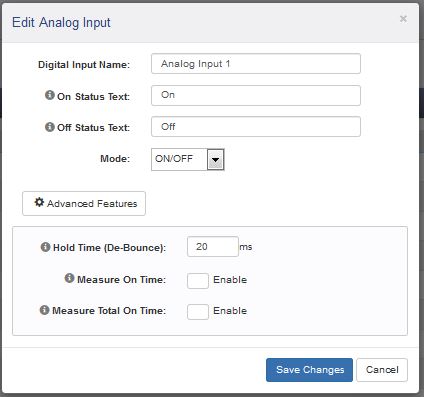Click the info icon beside Off Status Text
Image resolution: width=424 pixels, height=397 pixels.
tap(50, 127)
